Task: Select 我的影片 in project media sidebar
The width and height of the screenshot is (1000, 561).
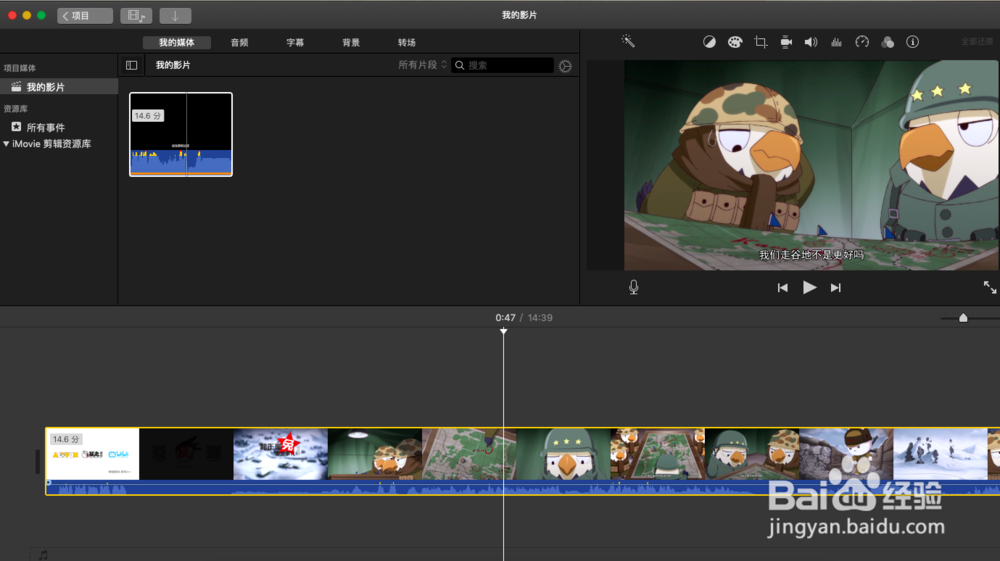Action: [x=59, y=87]
